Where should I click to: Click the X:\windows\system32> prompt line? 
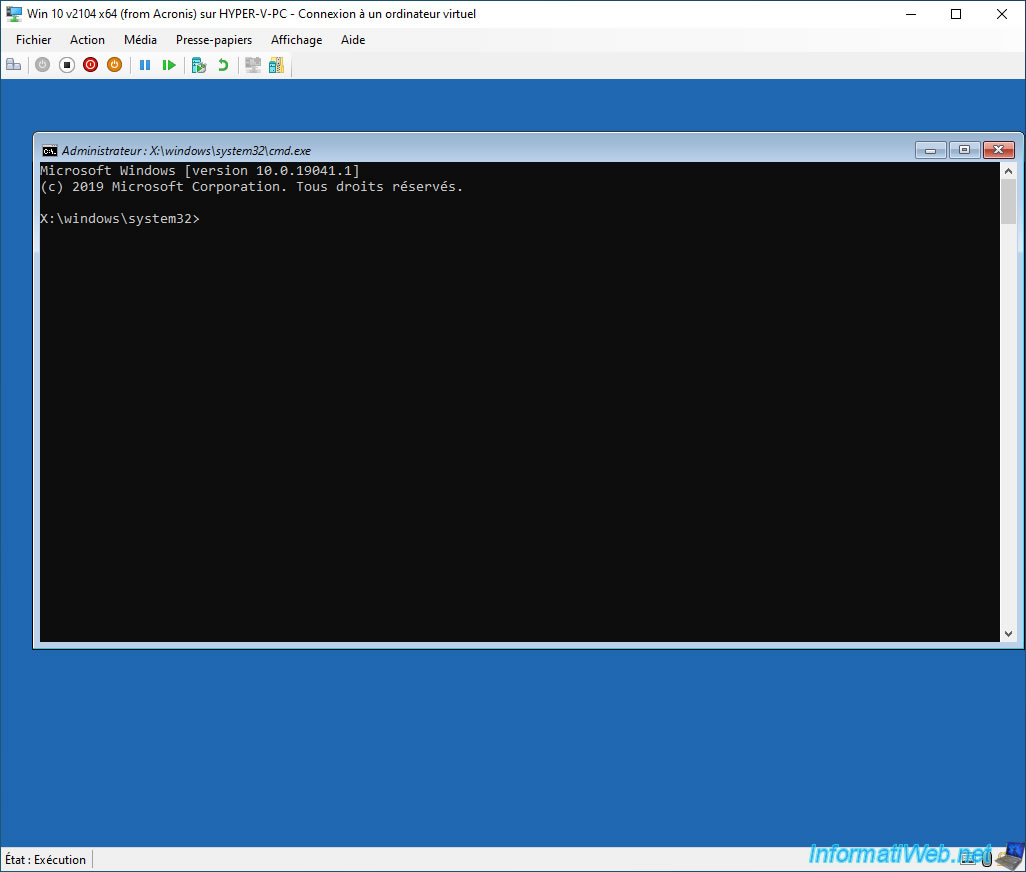(120, 218)
